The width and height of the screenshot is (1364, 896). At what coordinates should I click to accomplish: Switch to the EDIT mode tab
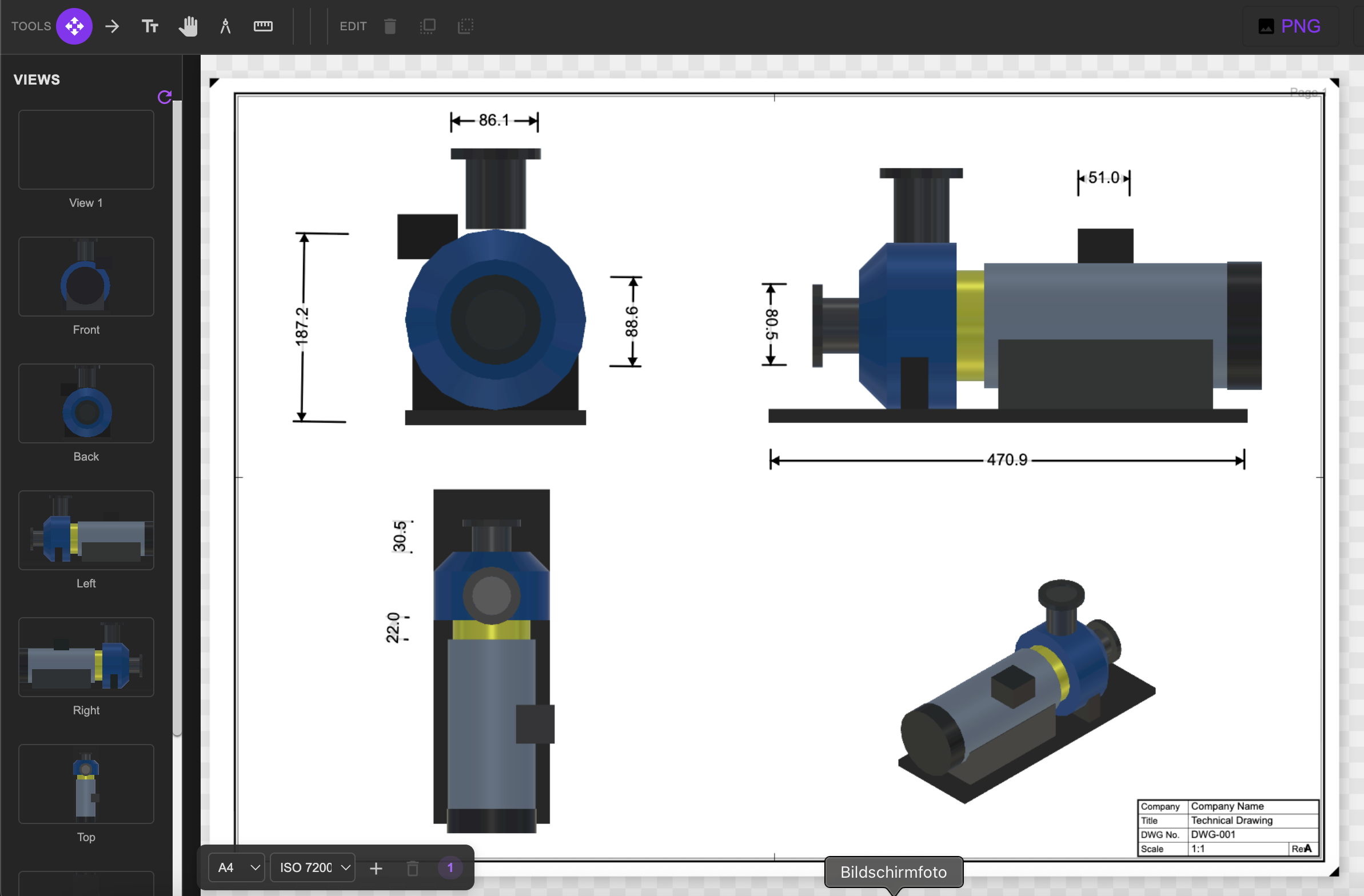[353, 26]
